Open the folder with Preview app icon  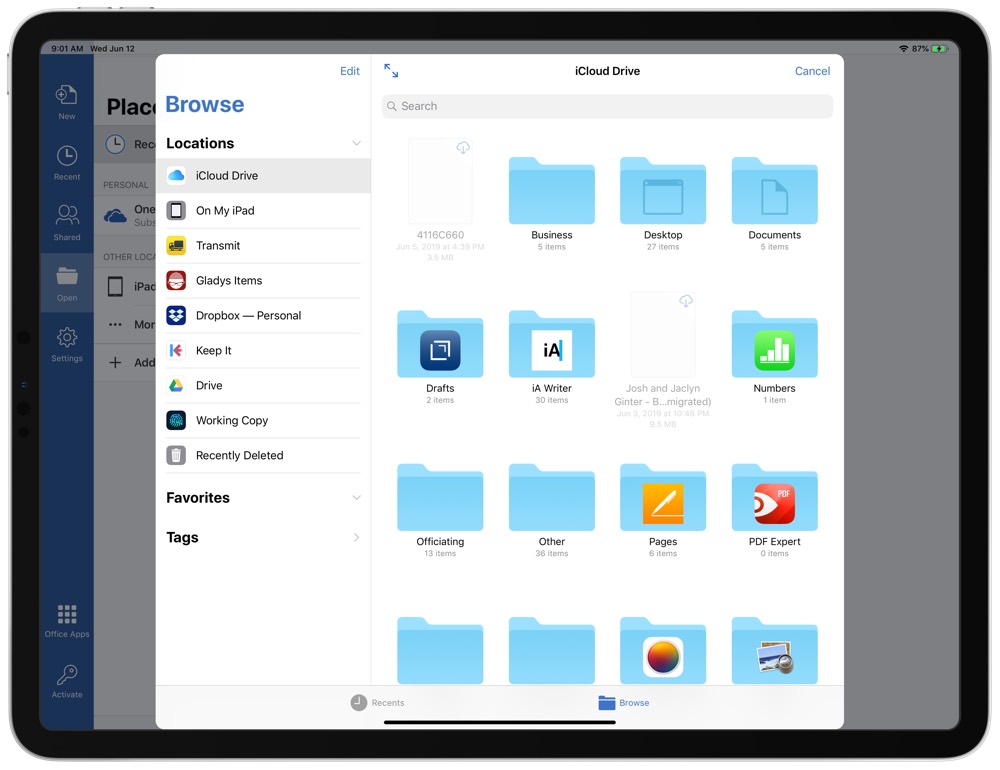774,651
